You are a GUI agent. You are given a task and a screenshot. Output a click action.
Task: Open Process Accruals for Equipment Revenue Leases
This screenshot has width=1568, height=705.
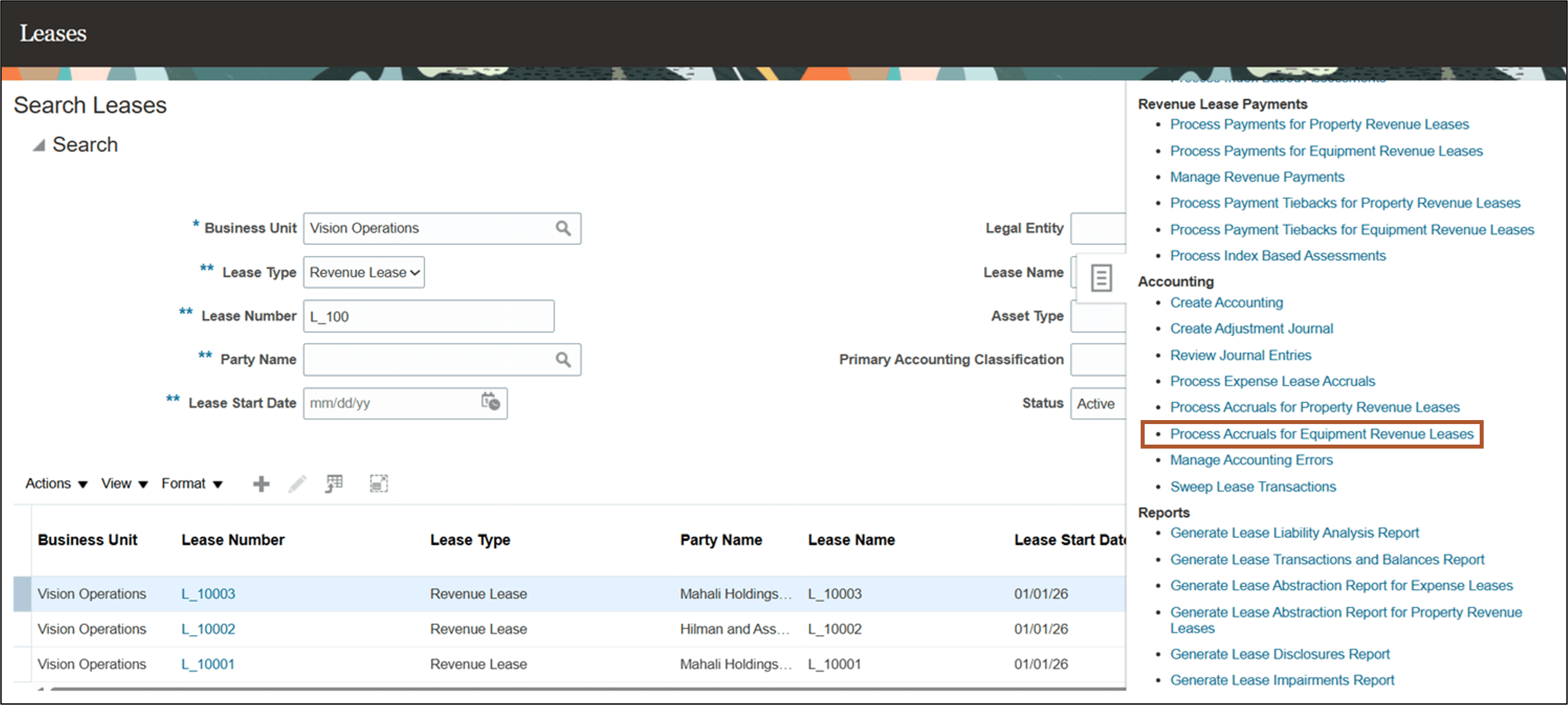[x=1321, y=434]
